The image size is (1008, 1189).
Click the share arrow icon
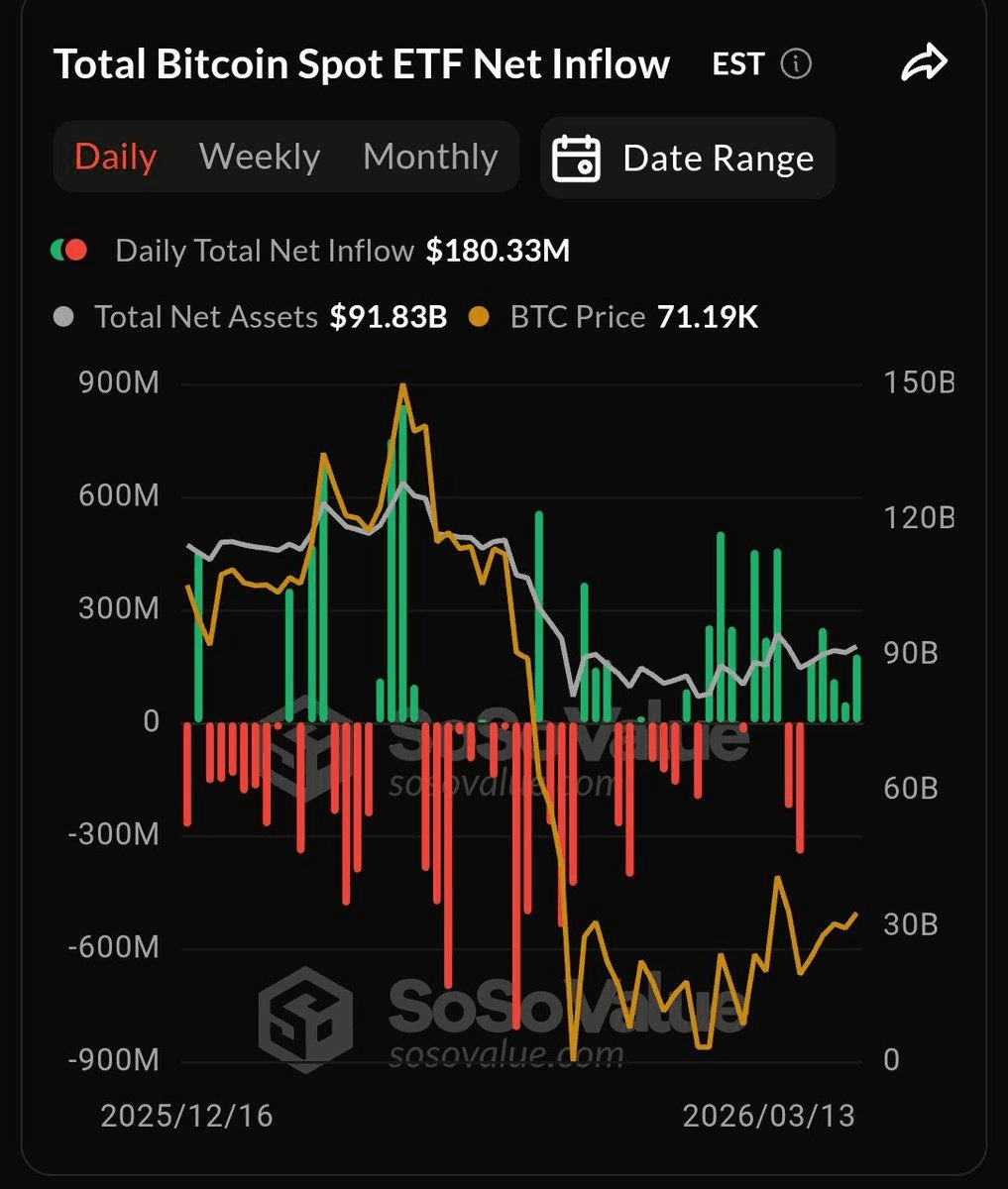click(924, 65)
